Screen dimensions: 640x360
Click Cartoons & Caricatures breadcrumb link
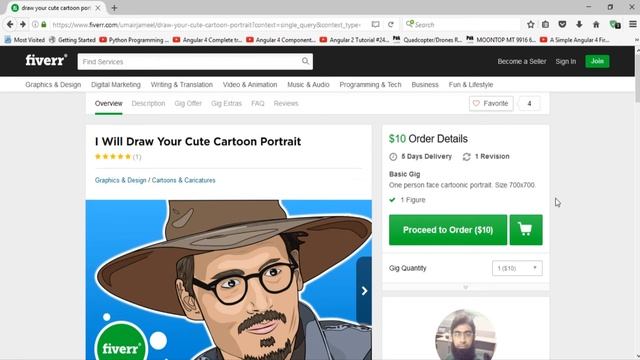tap(183, 180)
